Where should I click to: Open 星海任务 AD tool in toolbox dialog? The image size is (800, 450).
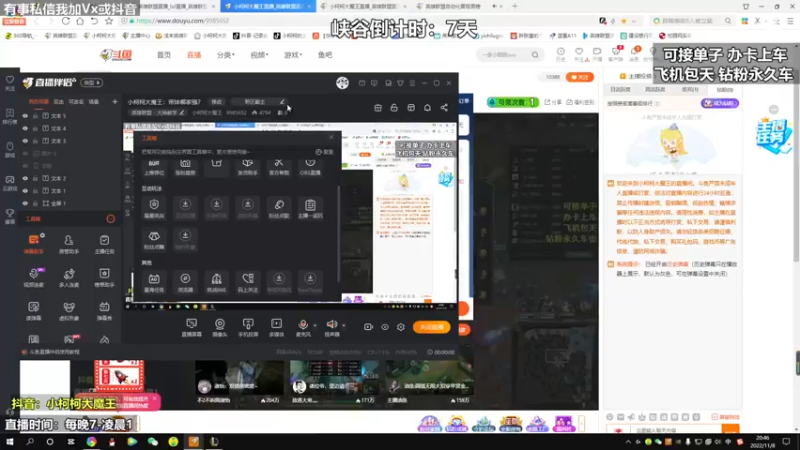tap(154, 282)
